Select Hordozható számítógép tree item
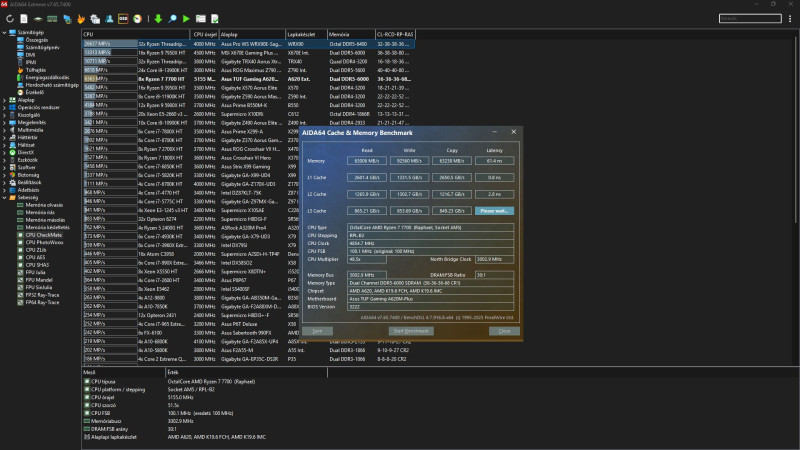Image resolution: width=800 pixels, height=450 pixels. point(52,85)
